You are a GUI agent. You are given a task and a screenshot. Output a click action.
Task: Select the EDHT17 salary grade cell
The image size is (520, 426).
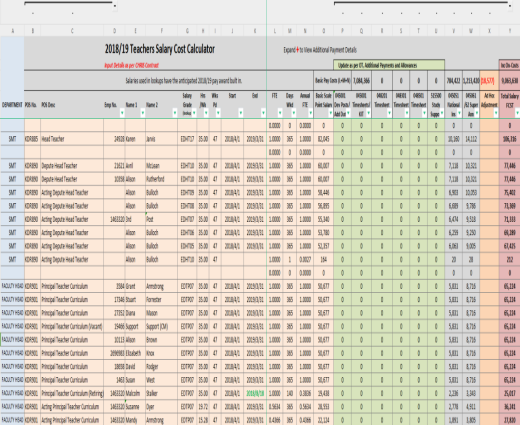pos(187,139)
